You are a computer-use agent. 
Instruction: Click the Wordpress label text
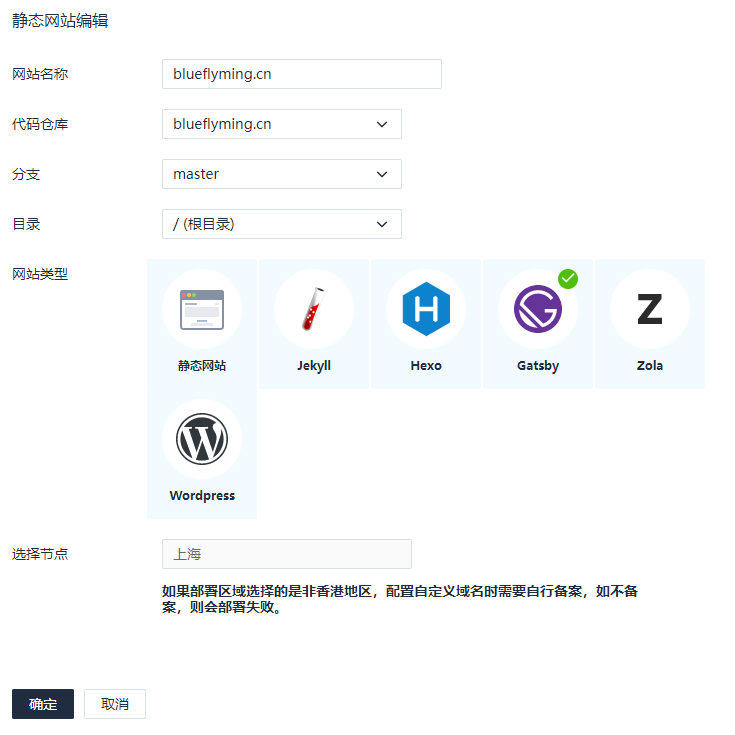tap(202, 495)
